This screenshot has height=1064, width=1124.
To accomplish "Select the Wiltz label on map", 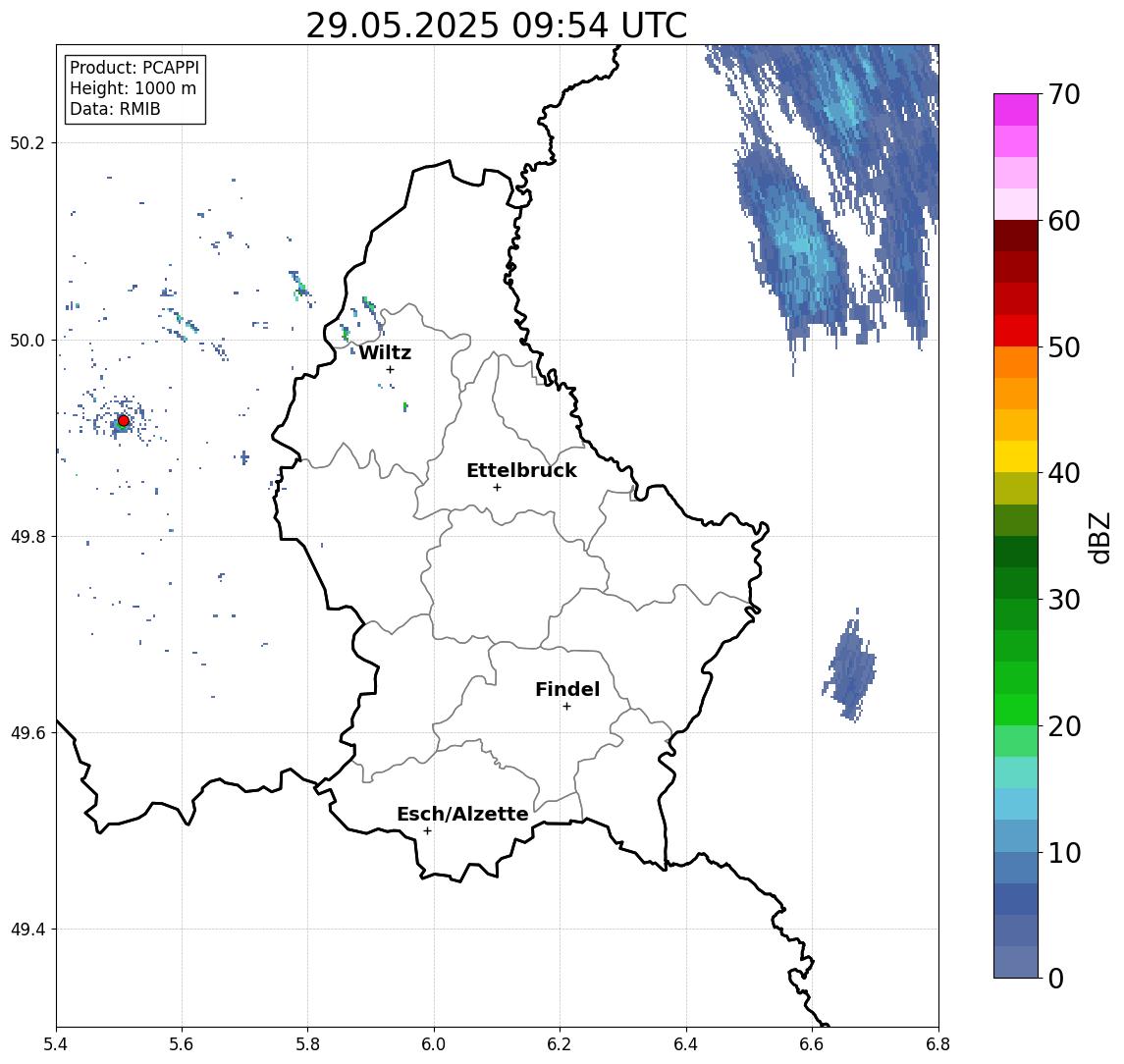I will click(x=385, y=352).
